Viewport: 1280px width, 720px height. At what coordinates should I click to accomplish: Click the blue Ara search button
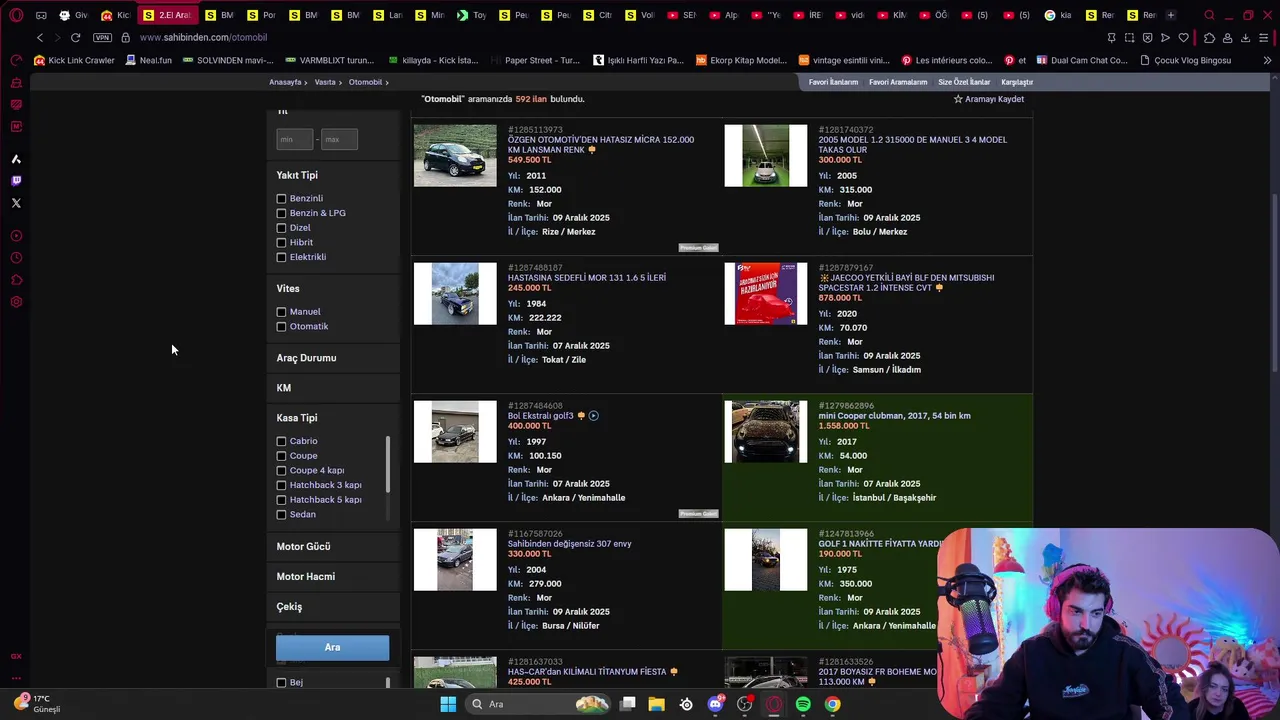pos(332,648)
